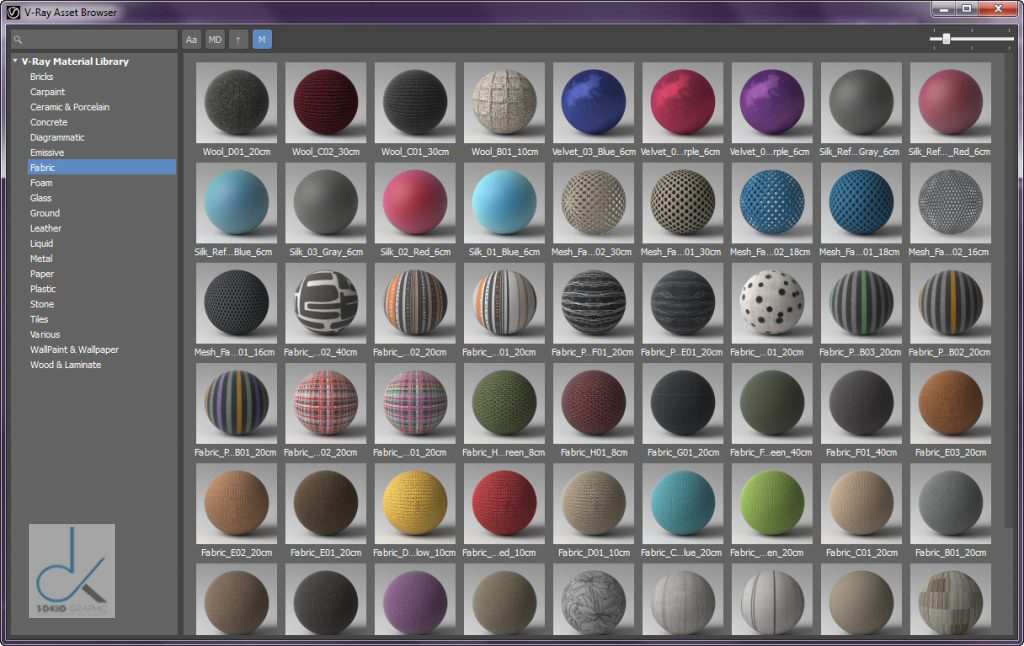Open the Carpaint category
The width and height of the screenshot is (1024, 646).
tap(47, 92)
